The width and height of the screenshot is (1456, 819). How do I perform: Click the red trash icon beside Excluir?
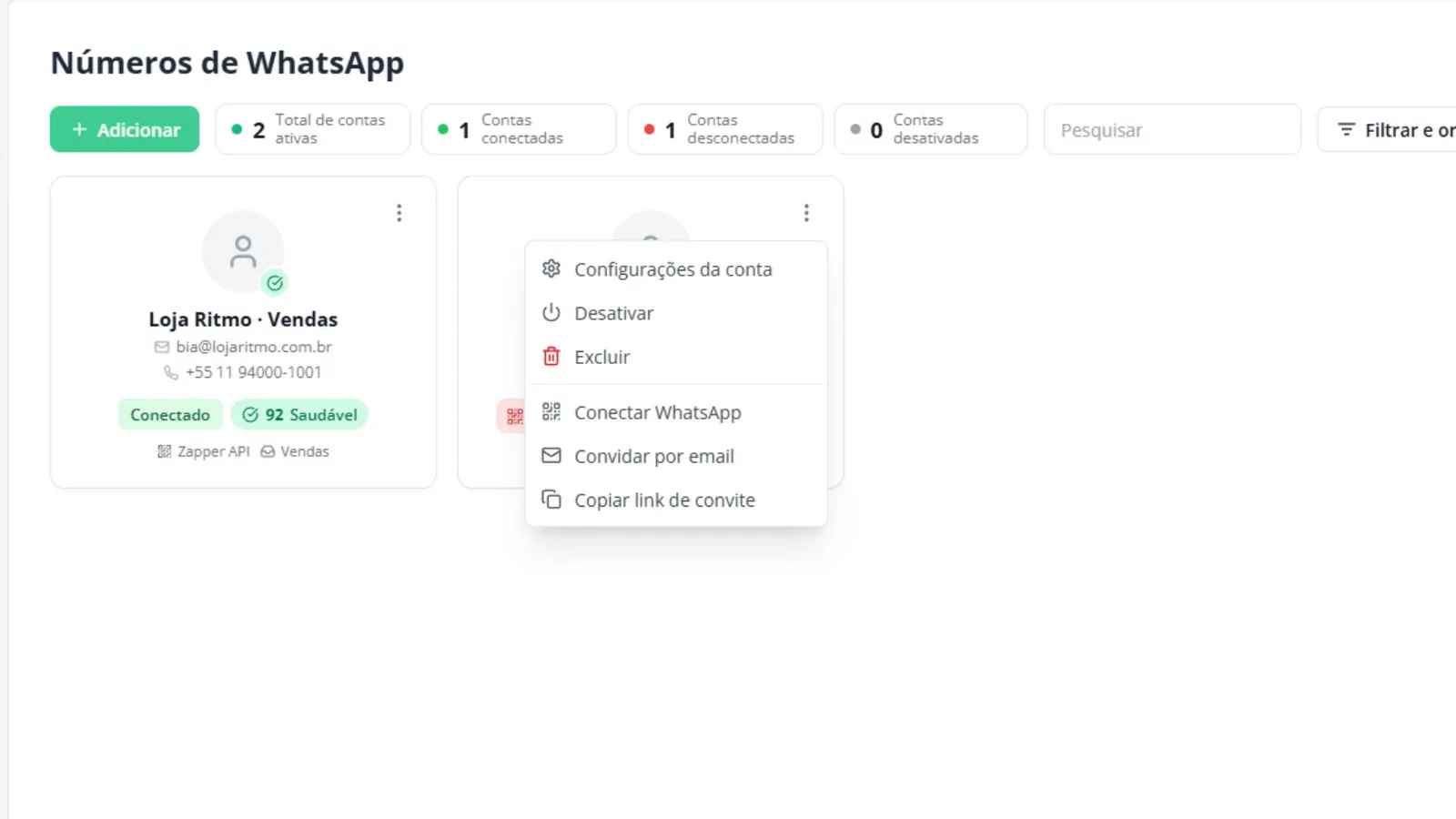coord(551,356)
